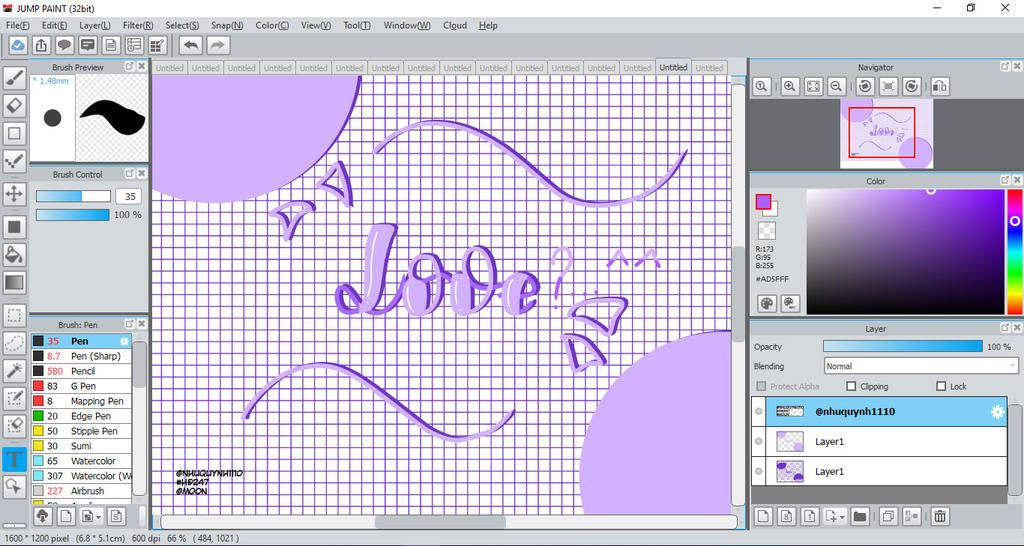Select the Eraser tool
The height and width of the screenshot is (546, 1024).
[x=14, y=105]
